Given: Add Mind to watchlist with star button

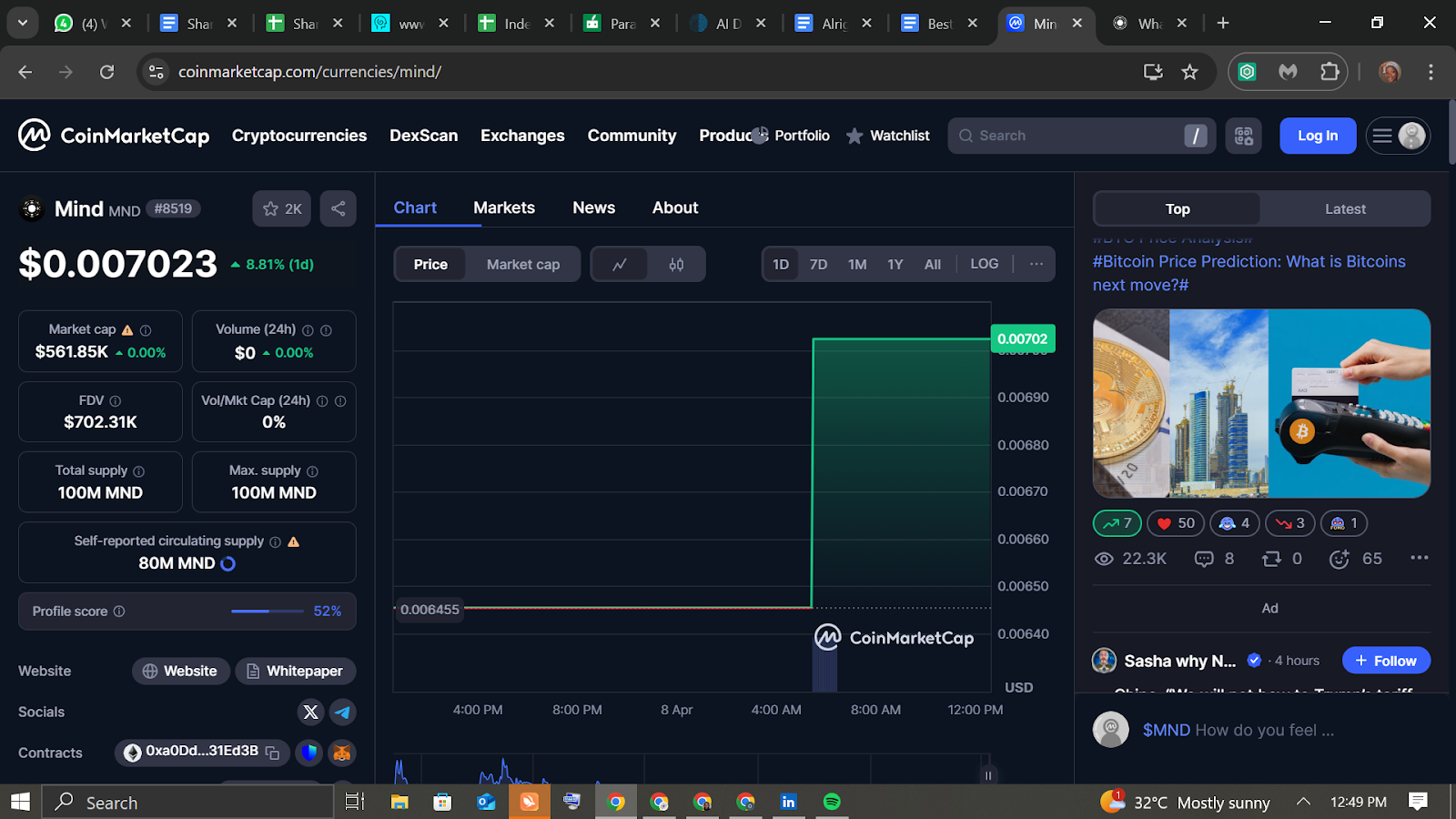Looking at the screenshot, I should click(282, 208).
